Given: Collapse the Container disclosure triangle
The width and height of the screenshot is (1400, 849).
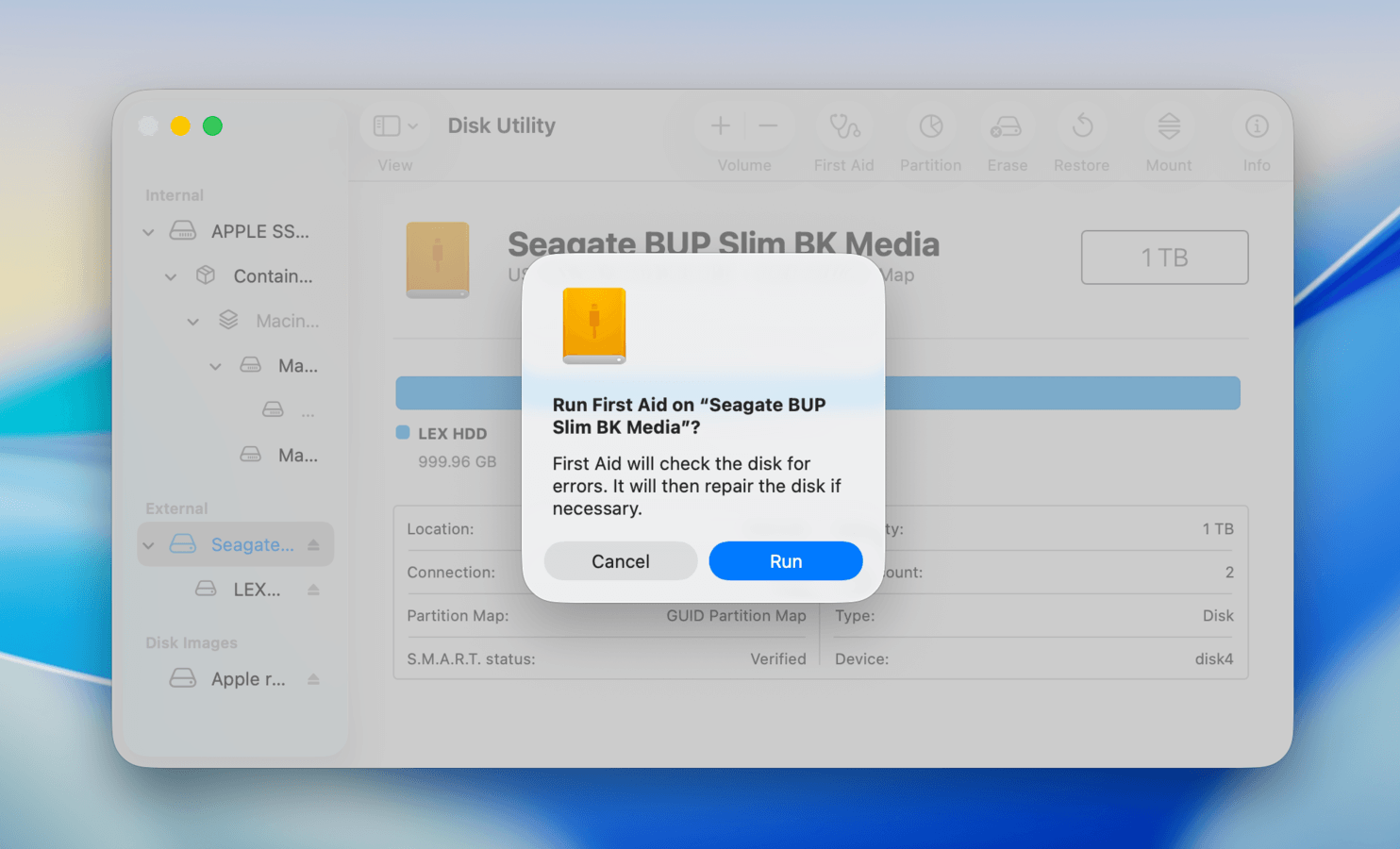Looking at the screenshot, I should pos(171,275).
